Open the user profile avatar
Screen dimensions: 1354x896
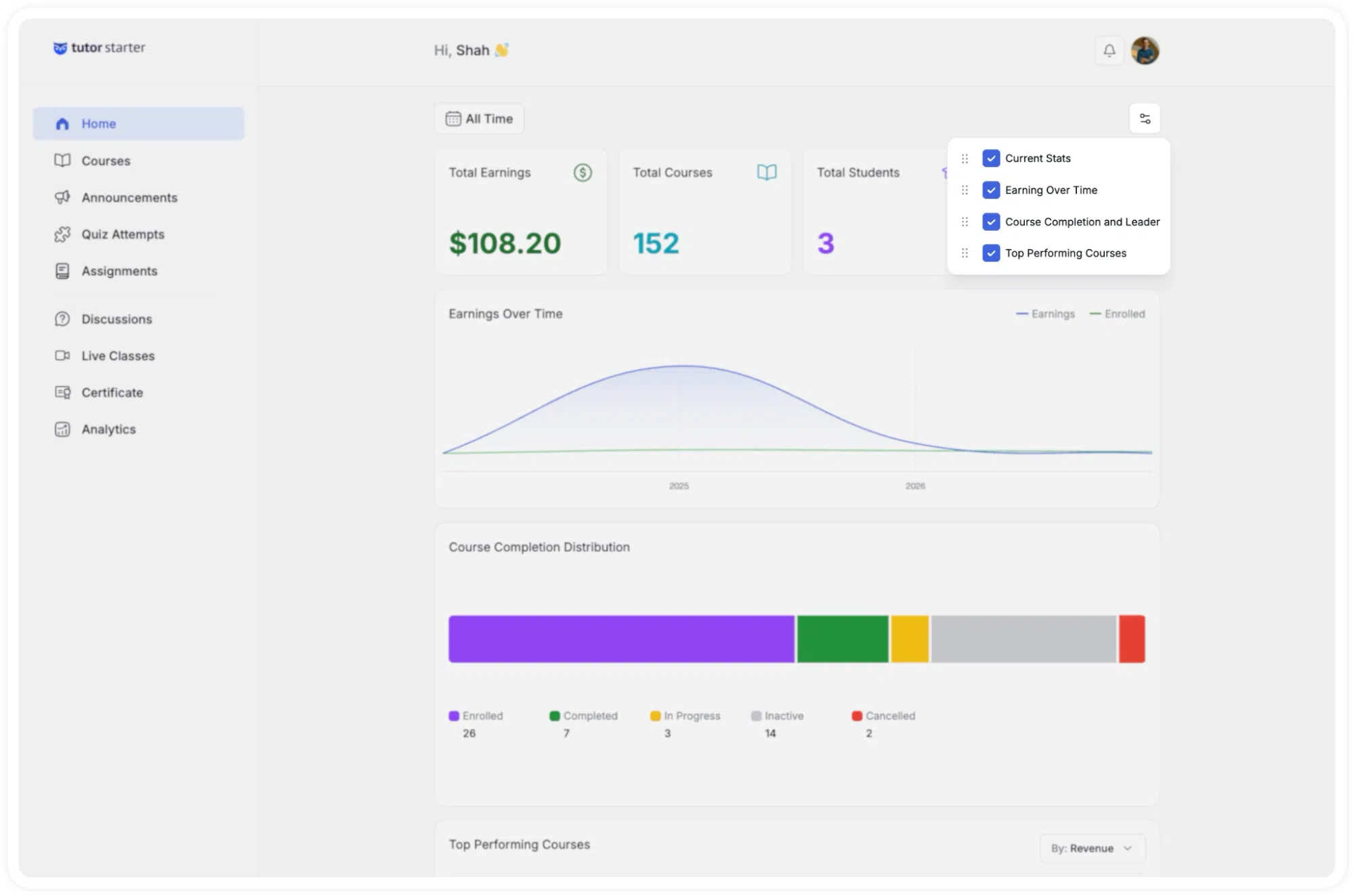click(x=1145, y=51)
